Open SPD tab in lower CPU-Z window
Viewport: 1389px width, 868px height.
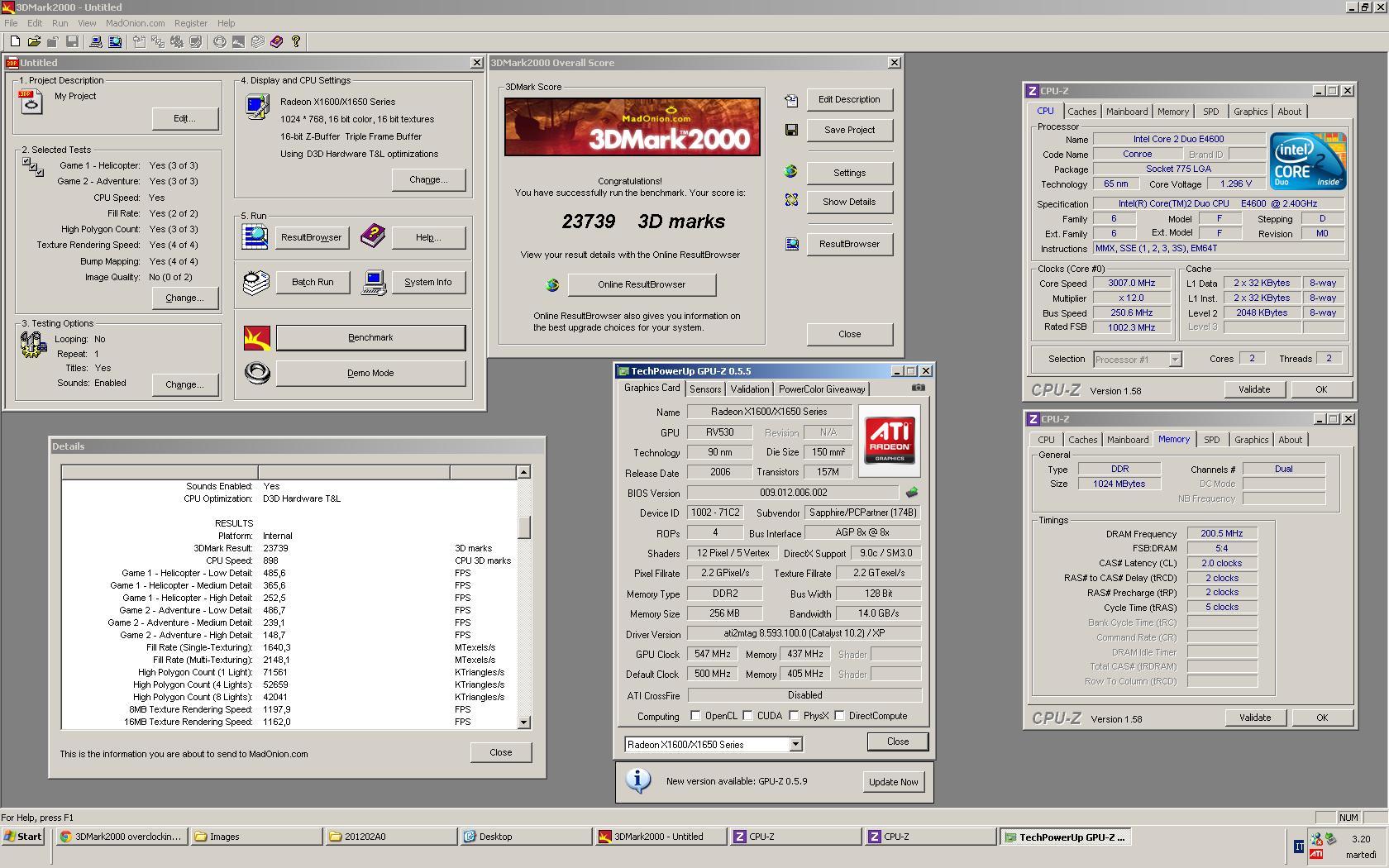[x=1211, y=440]
